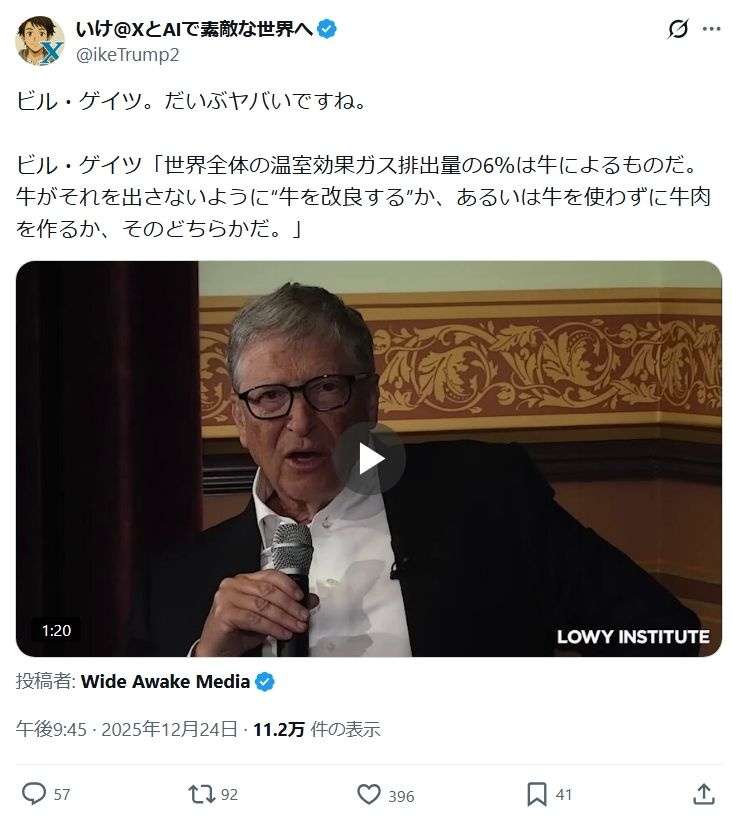
Task: Click the reply speech bubble icon
Action: (34, 794)
